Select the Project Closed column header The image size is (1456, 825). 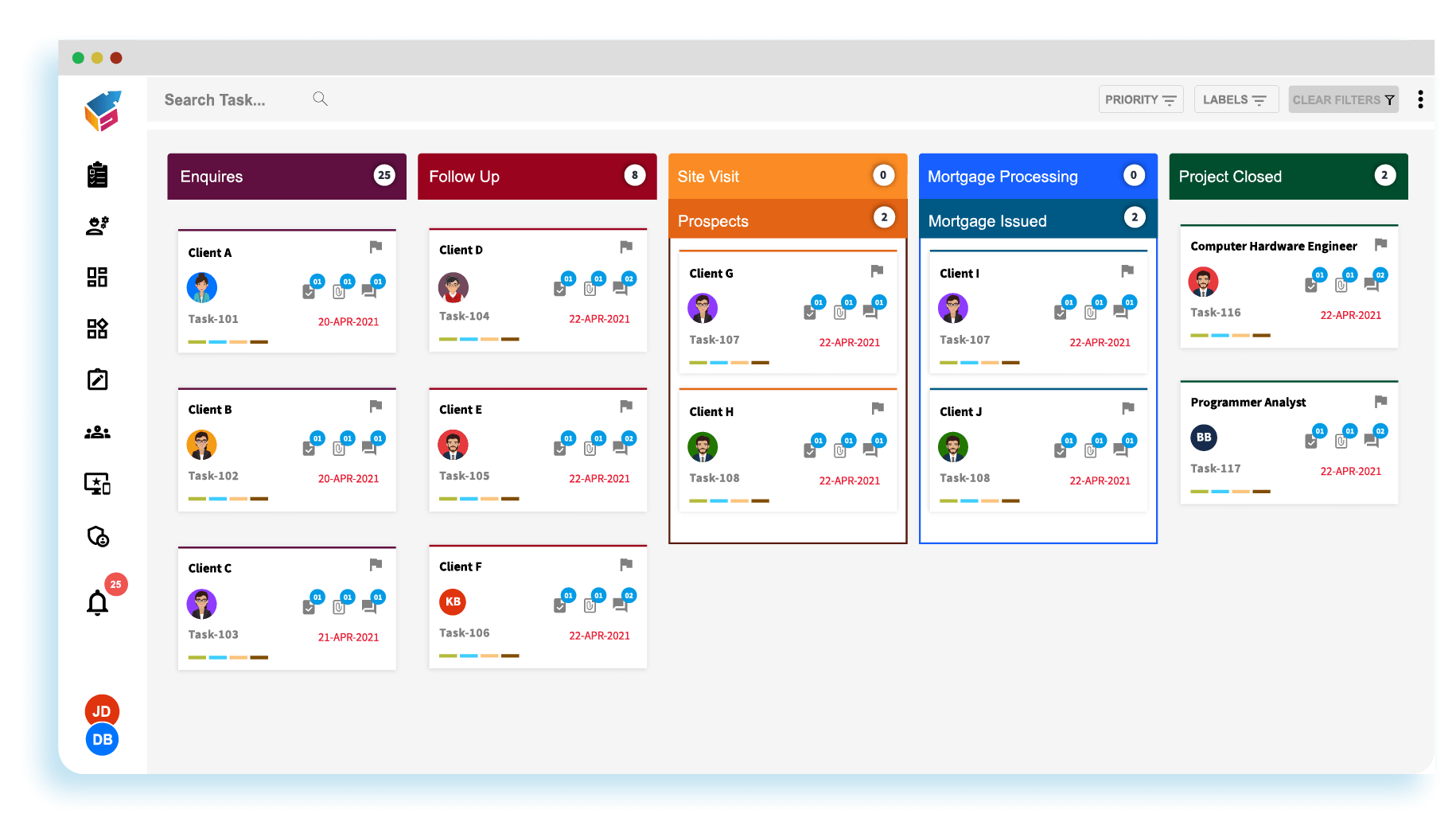click(1288, 177)
